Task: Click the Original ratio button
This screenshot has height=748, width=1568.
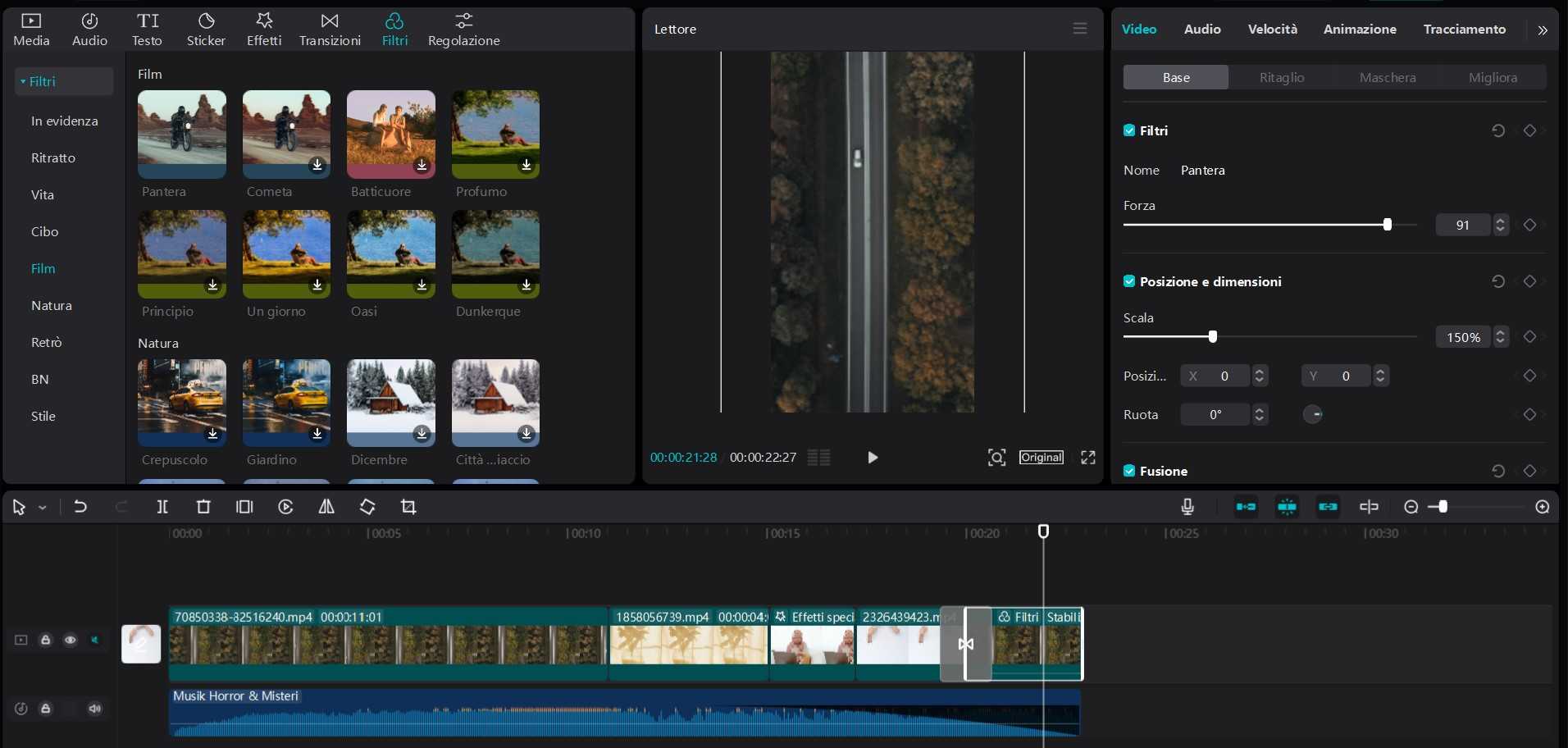Action: [x=1042, y=458]
